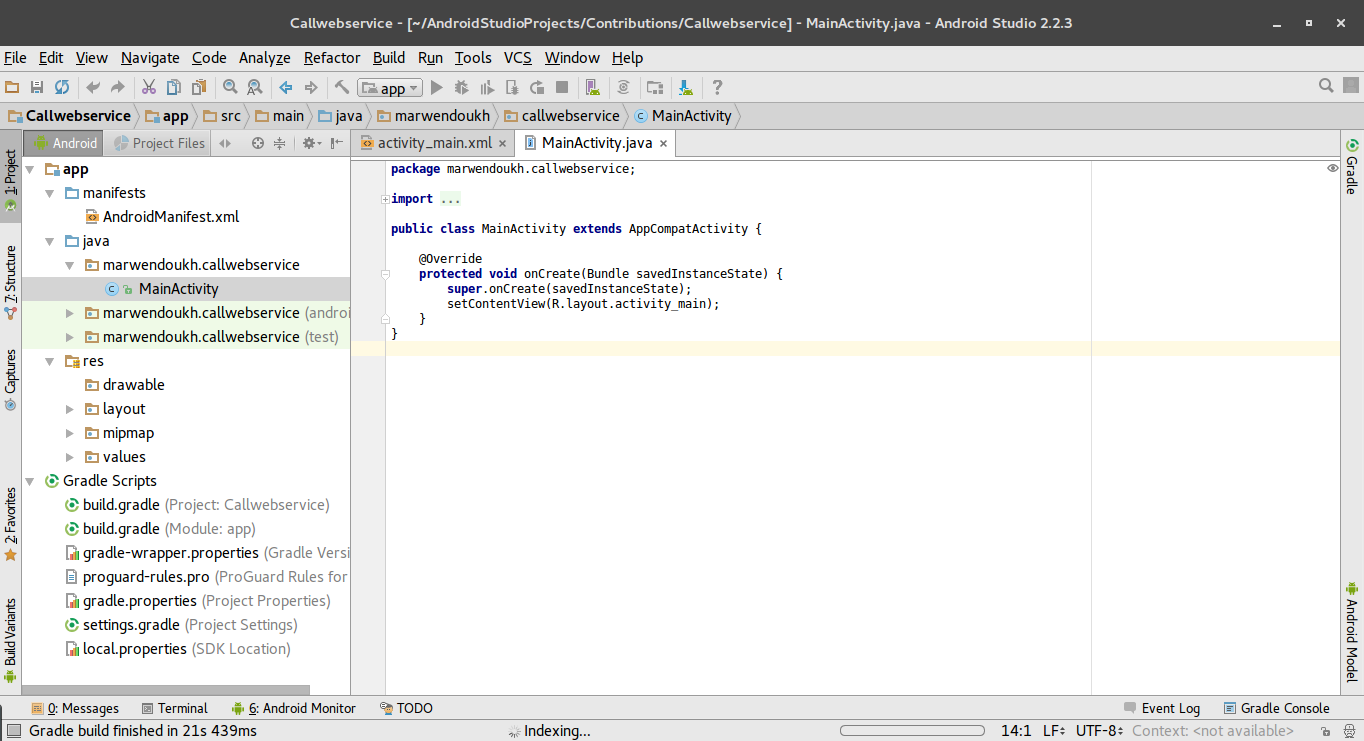Click the Stop square icon

pyautogui.click(x=562, y=88)
